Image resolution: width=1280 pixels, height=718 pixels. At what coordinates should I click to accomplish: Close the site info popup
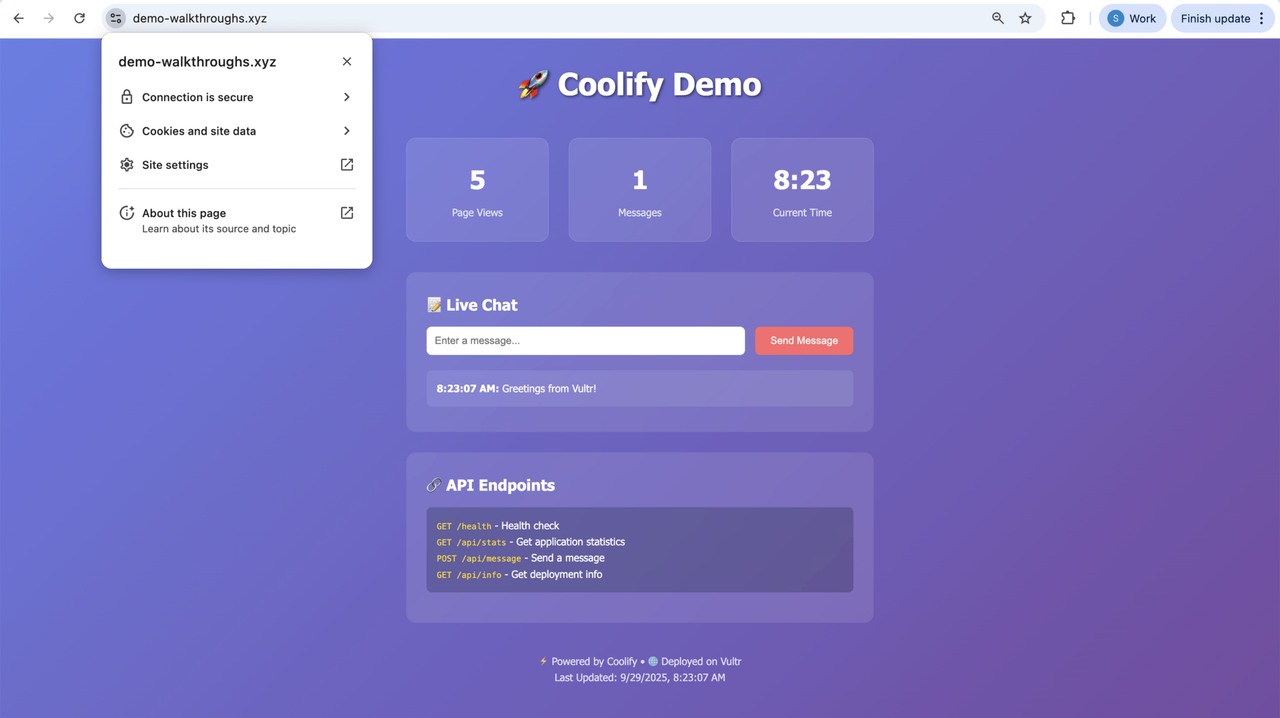(x=347, y=61)
